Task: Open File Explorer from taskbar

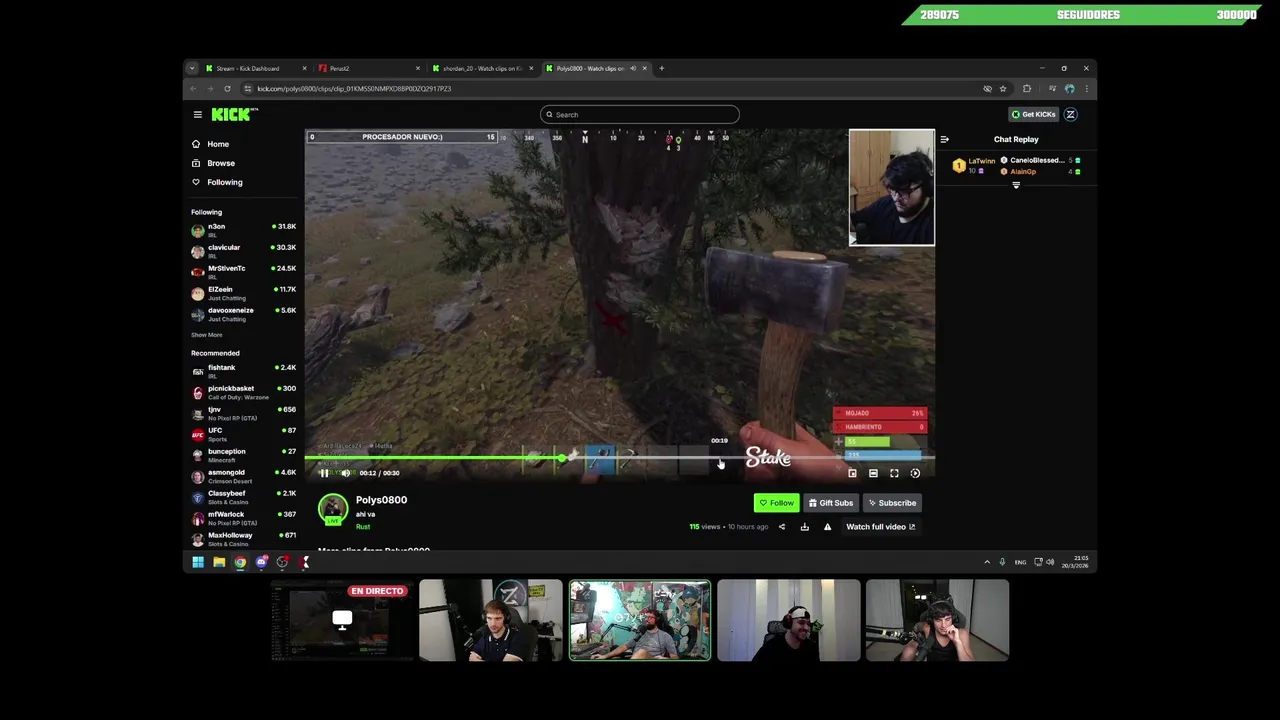Action: pyautogui.click(x=219, y=562)
